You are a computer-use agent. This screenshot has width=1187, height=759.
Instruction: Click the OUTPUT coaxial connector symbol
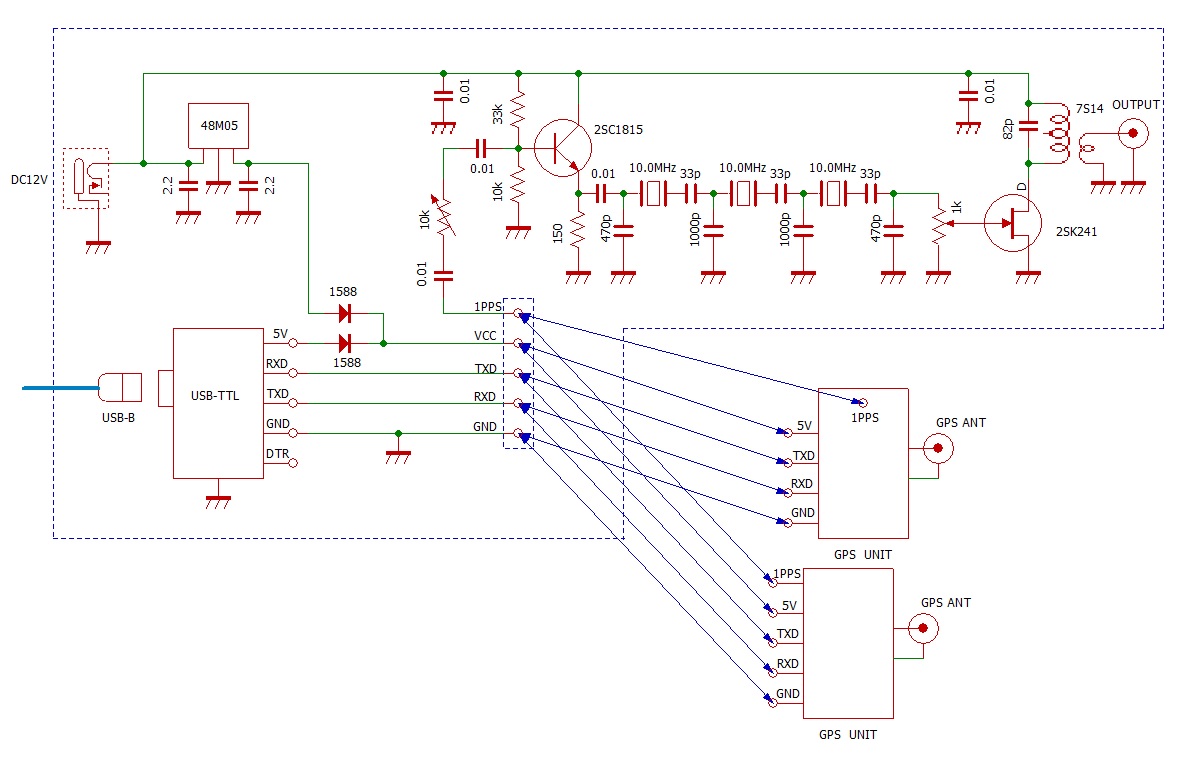(1133, 133)
